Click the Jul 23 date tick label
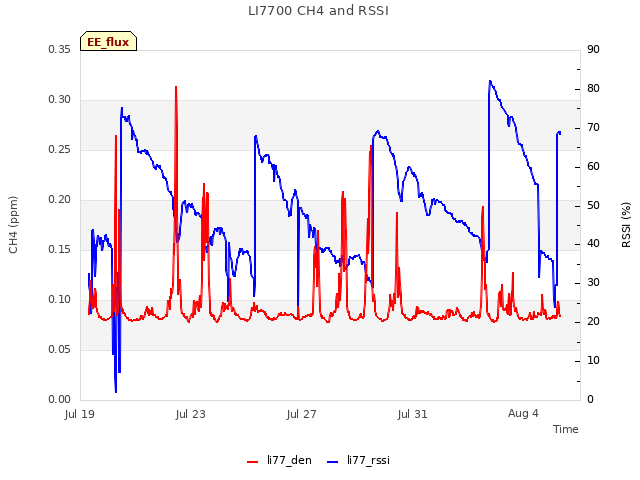 pyautogui.click(x=191, y=414)
